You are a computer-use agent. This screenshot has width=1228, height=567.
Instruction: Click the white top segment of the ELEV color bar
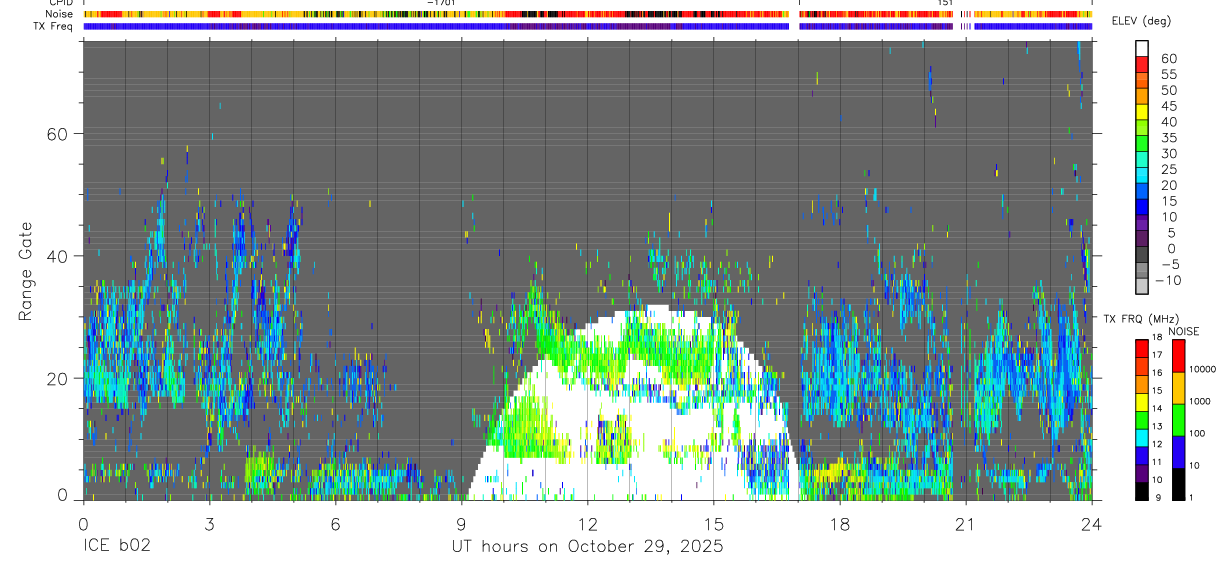[x=1142, y=47]
